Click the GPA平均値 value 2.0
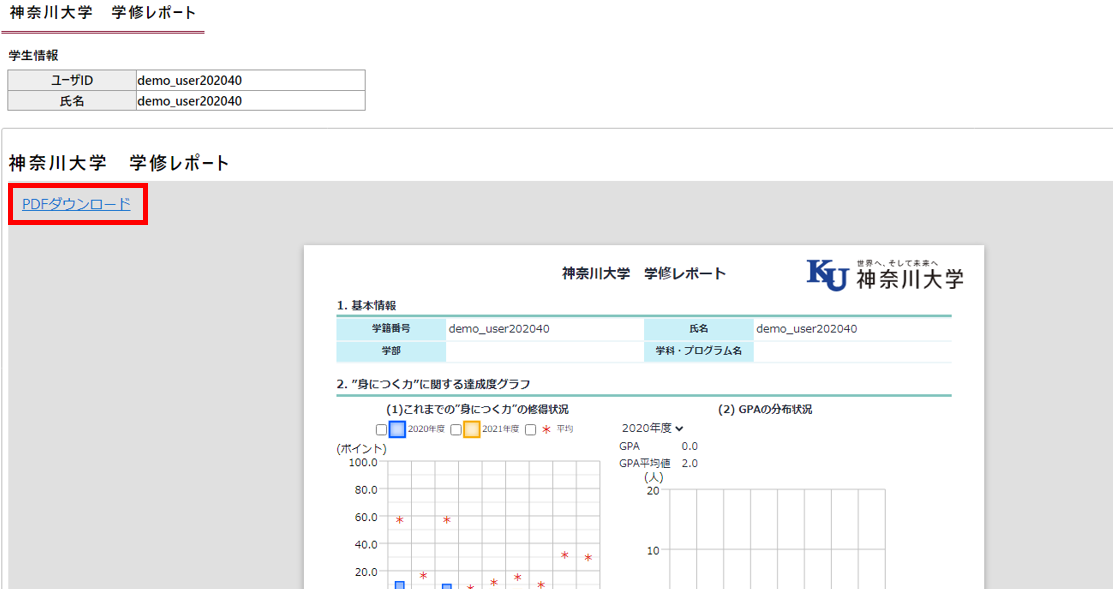 pyautogui.click(x=689, y=463)
